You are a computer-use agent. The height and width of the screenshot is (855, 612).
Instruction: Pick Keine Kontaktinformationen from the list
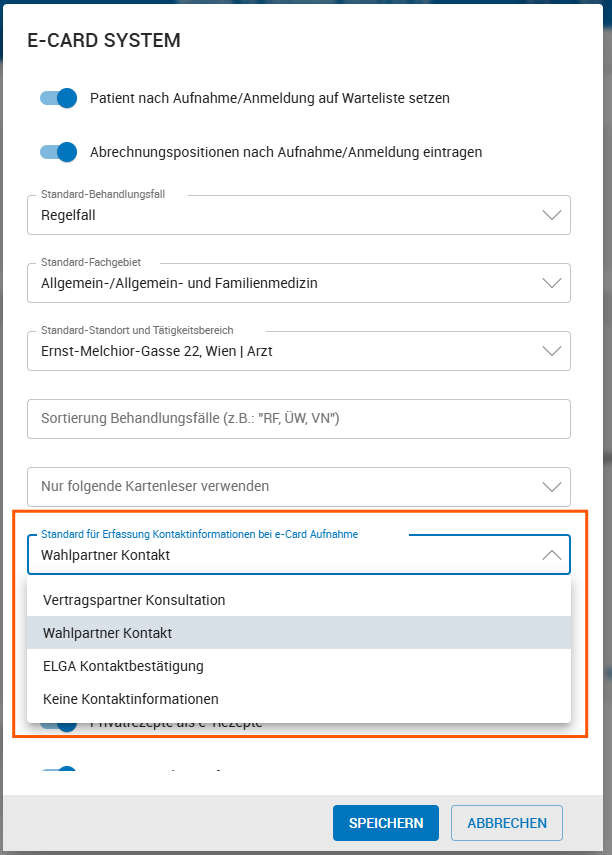(130, 698)
